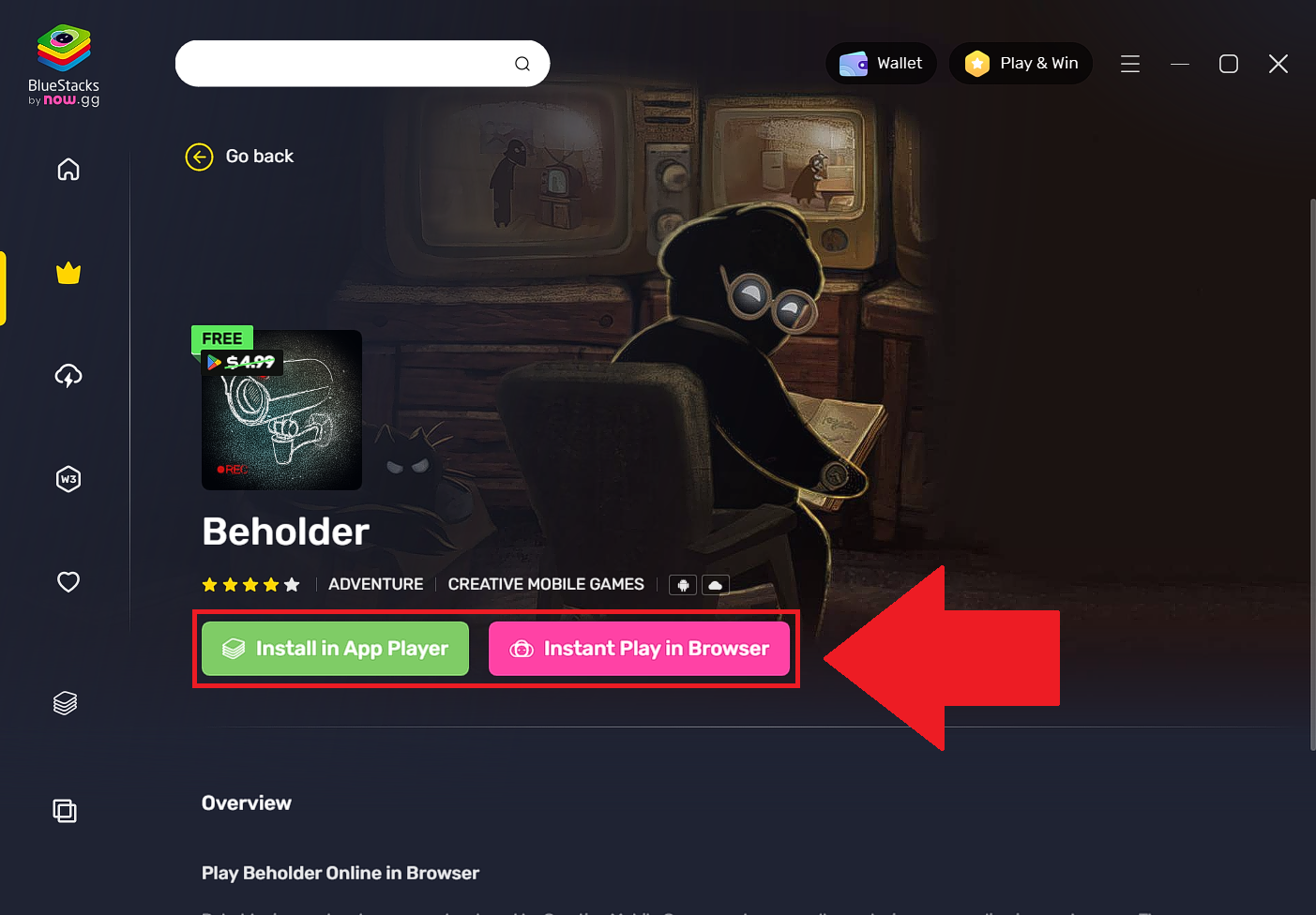This screenshot has width=1316, height=915.
Task: Click the search magnifier icon
Action: (522, 64)
